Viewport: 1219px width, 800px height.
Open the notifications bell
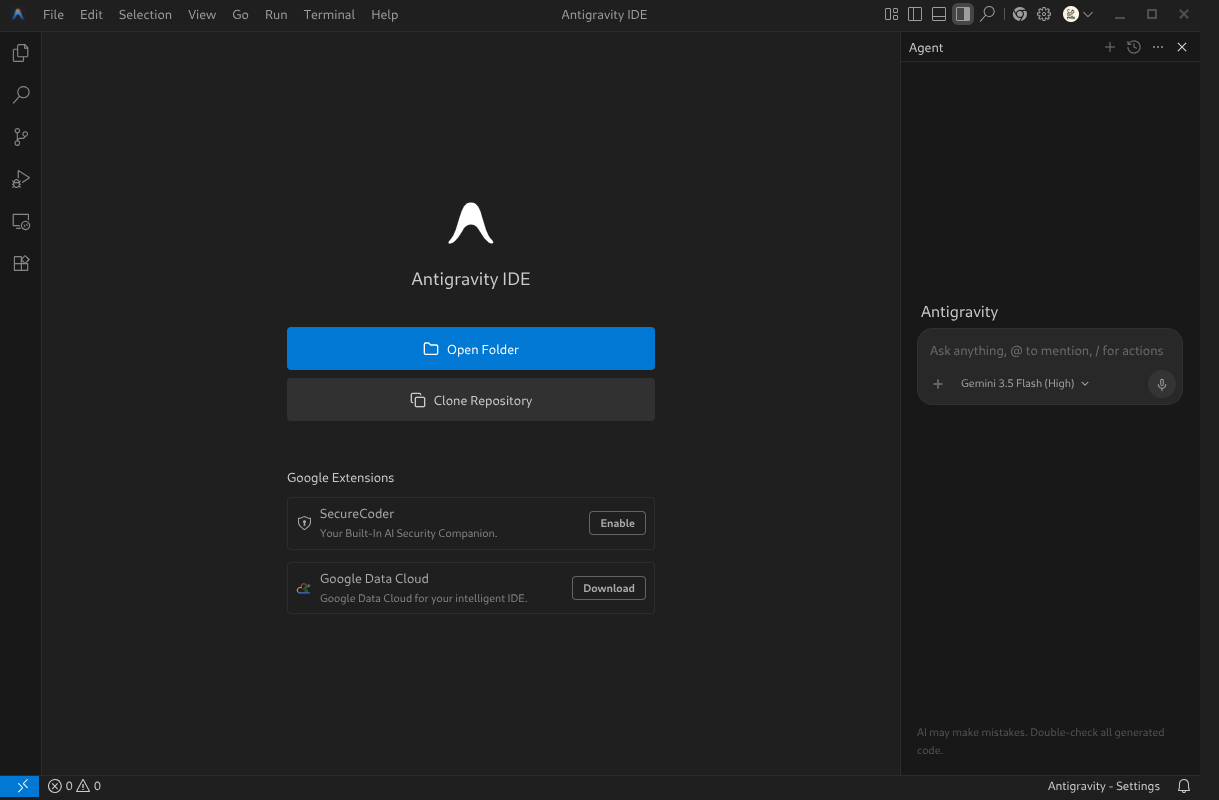[x=1184, y=786]
